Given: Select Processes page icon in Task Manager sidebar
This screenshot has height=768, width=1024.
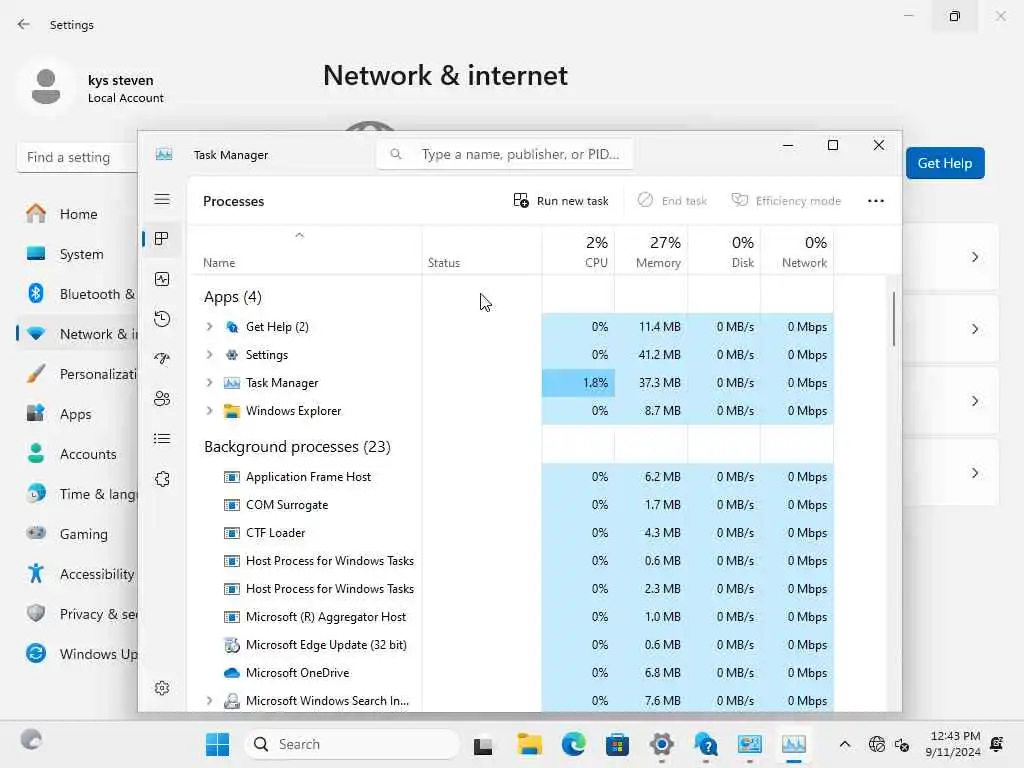Looking at the screenshot, I should (x=162, y=239).
